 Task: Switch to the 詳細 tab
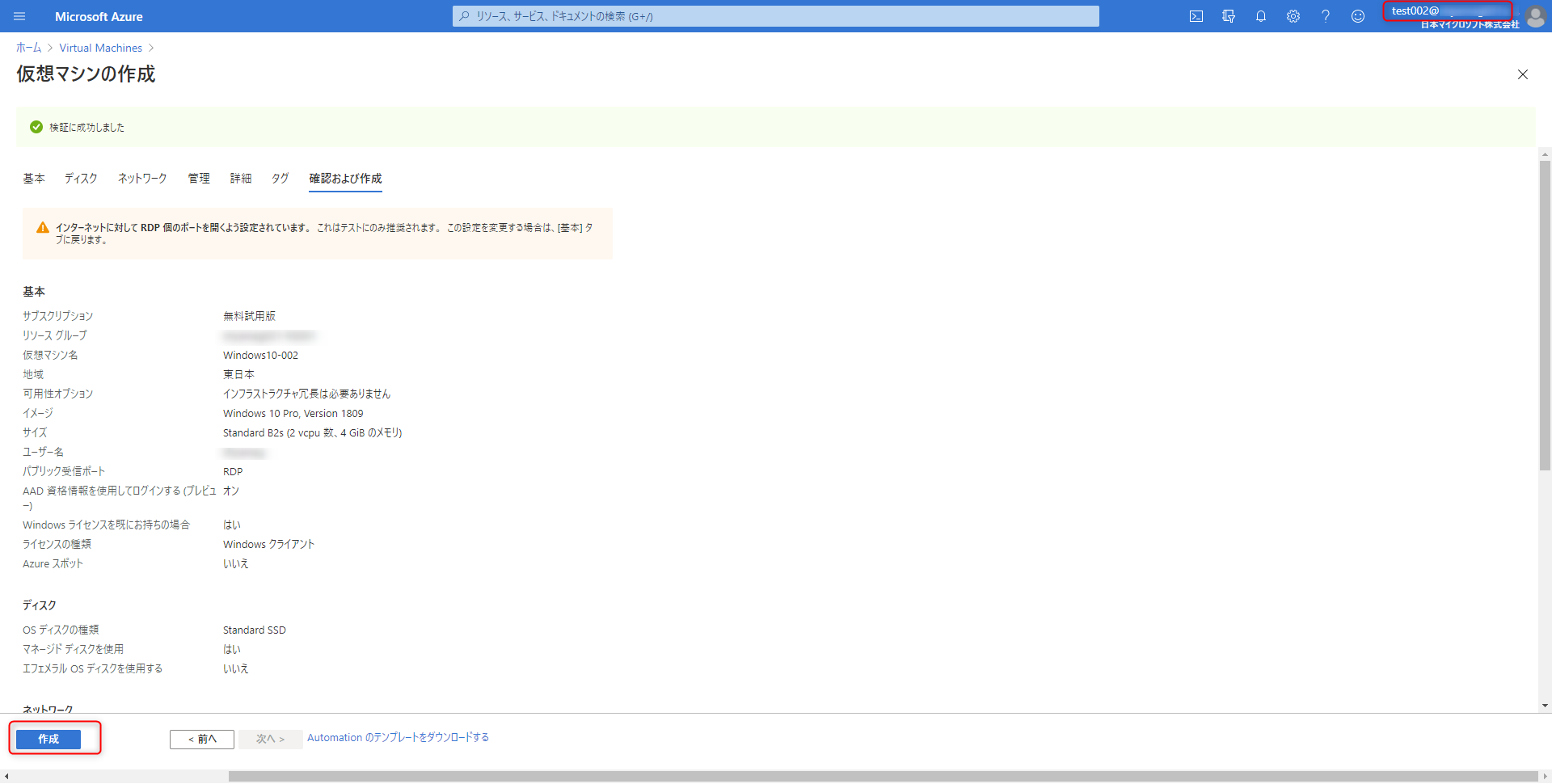tap(241, 179)
